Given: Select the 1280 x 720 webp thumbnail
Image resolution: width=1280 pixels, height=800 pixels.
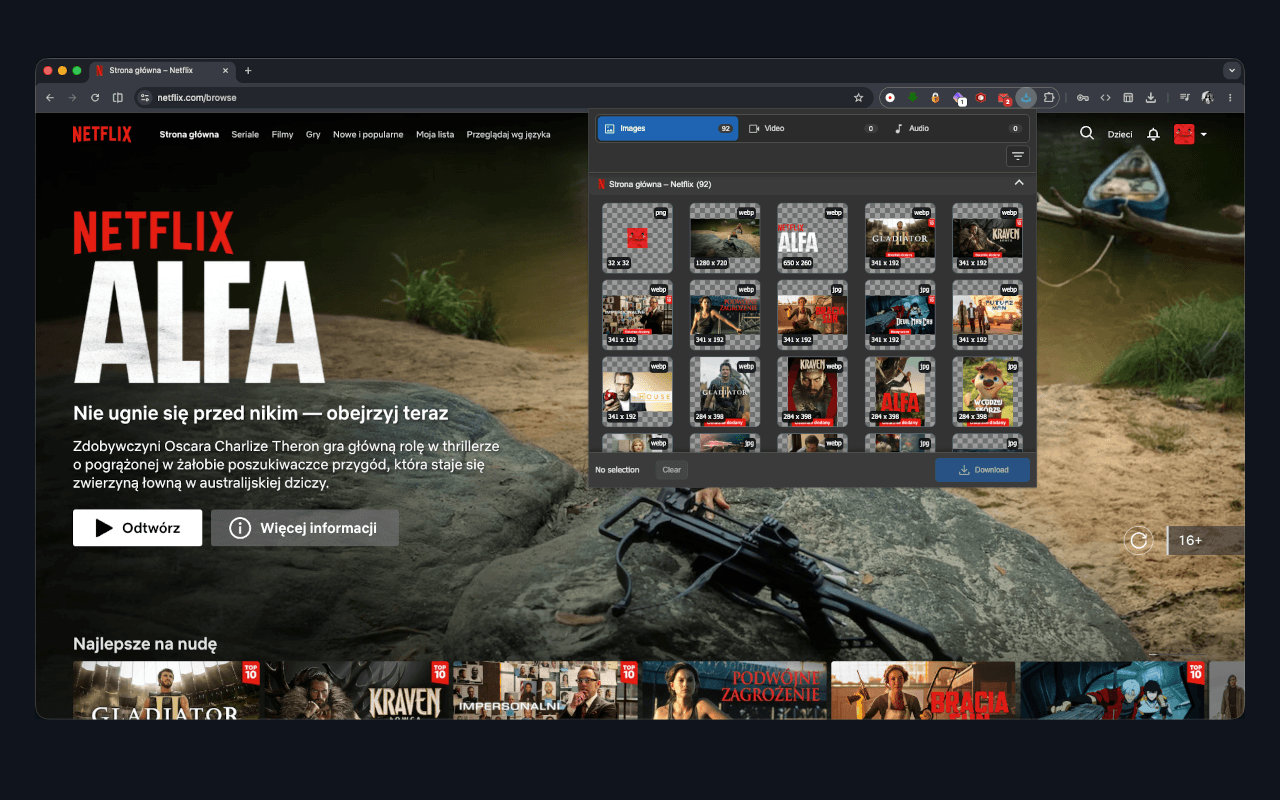Looking at the screenshot, I should pos(725,238).
